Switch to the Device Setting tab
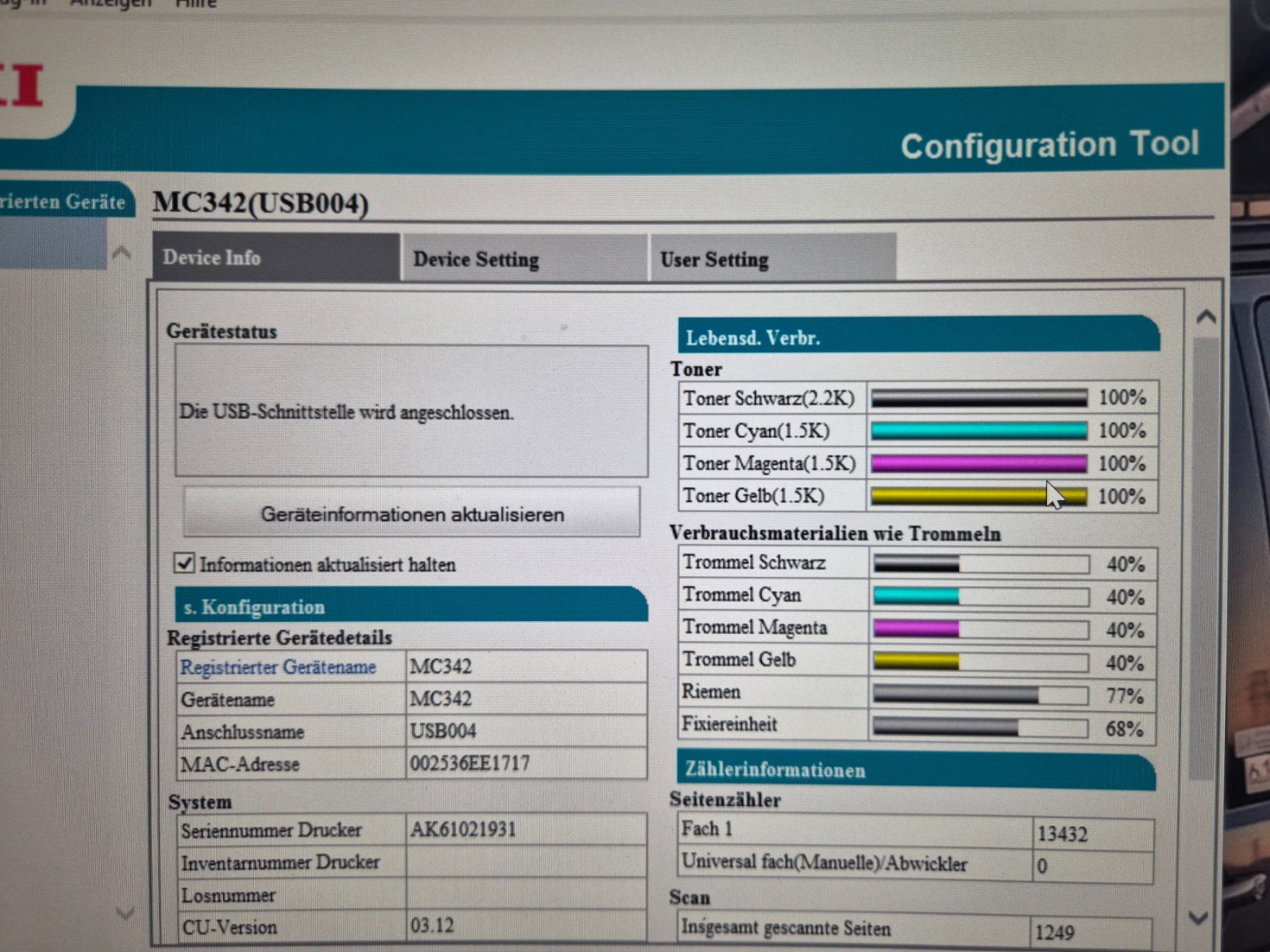 524,259
